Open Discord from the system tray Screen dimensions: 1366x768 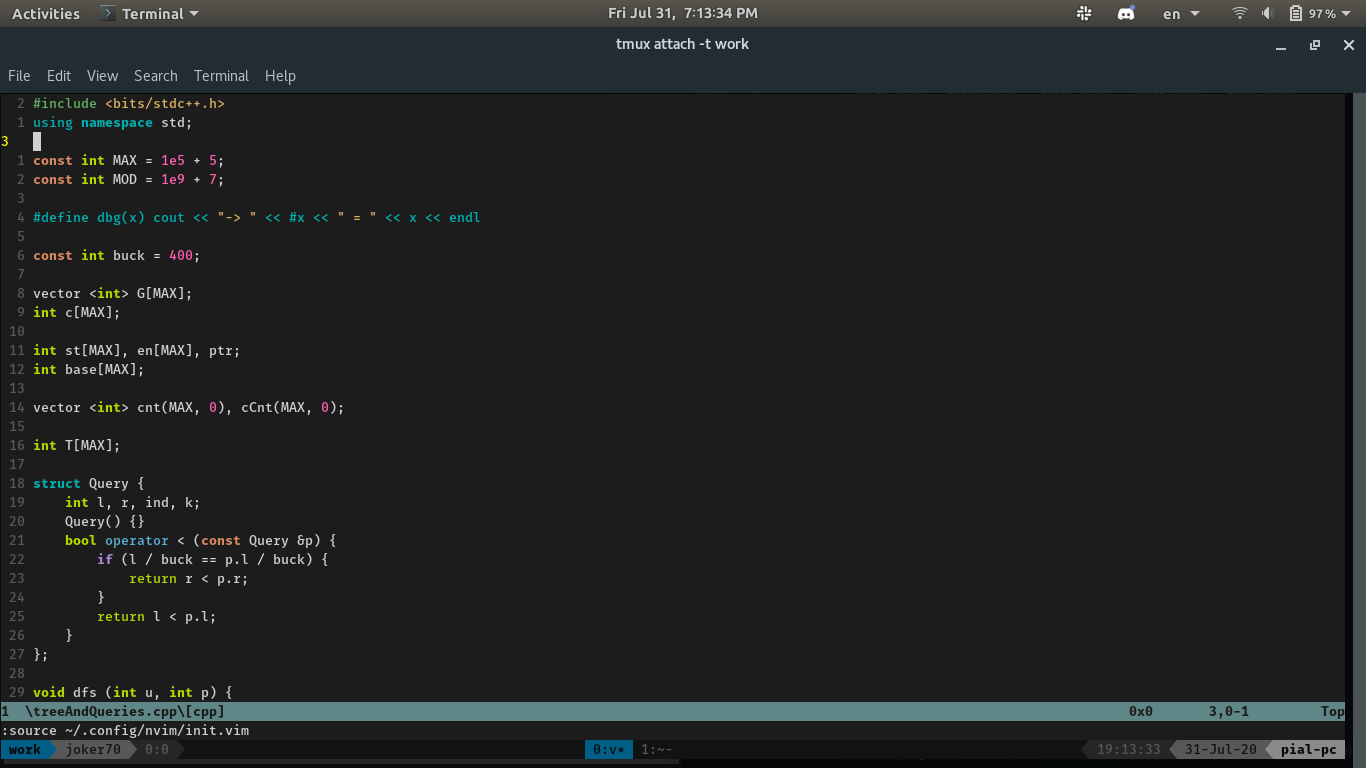[x=1125, y=13]
